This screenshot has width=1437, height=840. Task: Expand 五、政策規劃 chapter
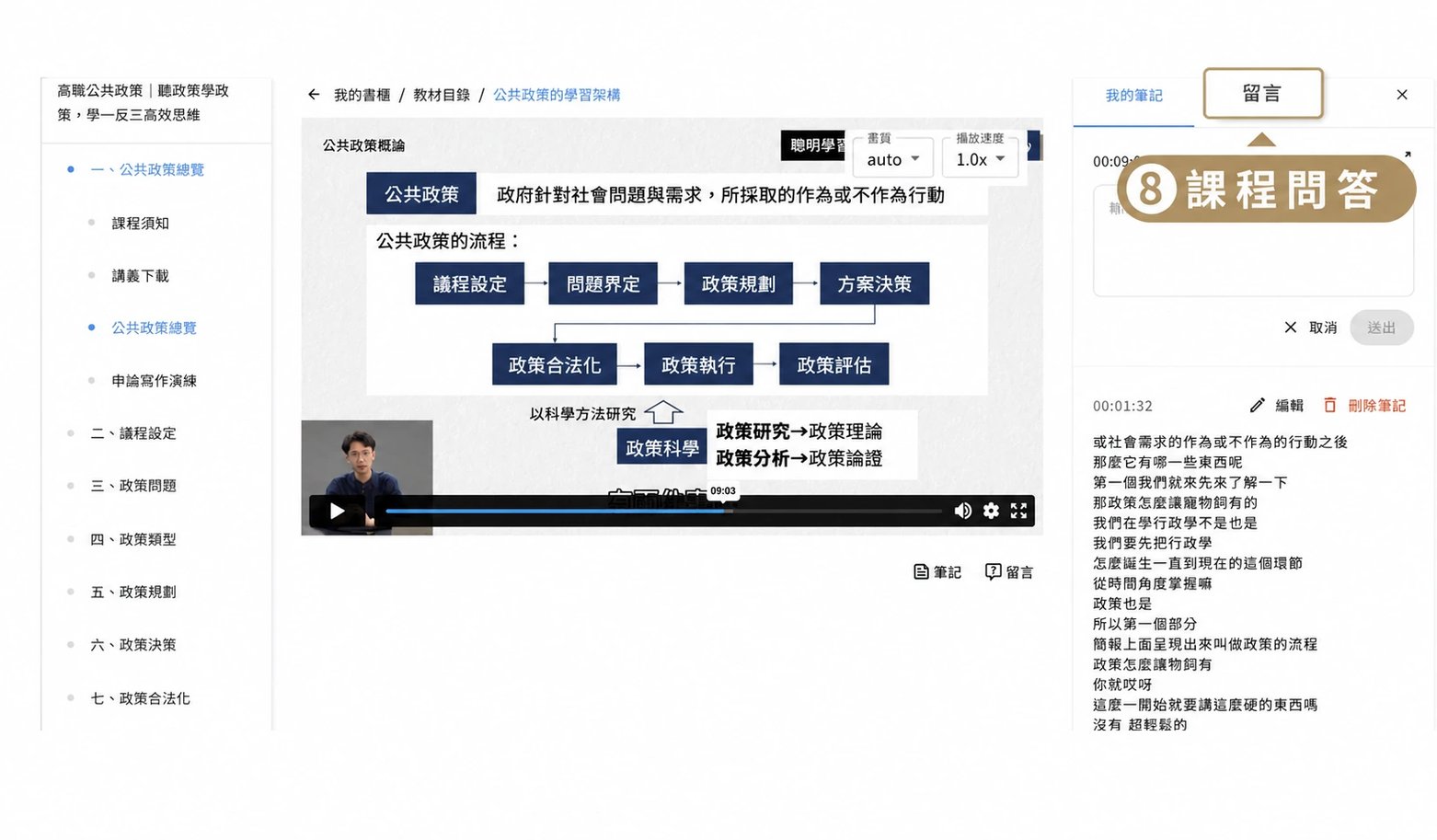coord(133,592)
